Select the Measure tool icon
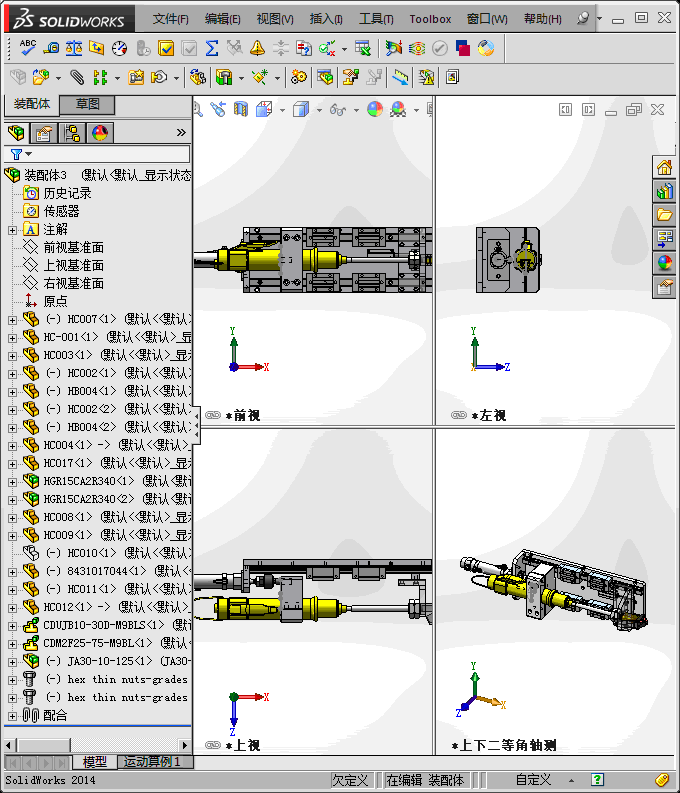 point(51,48)
